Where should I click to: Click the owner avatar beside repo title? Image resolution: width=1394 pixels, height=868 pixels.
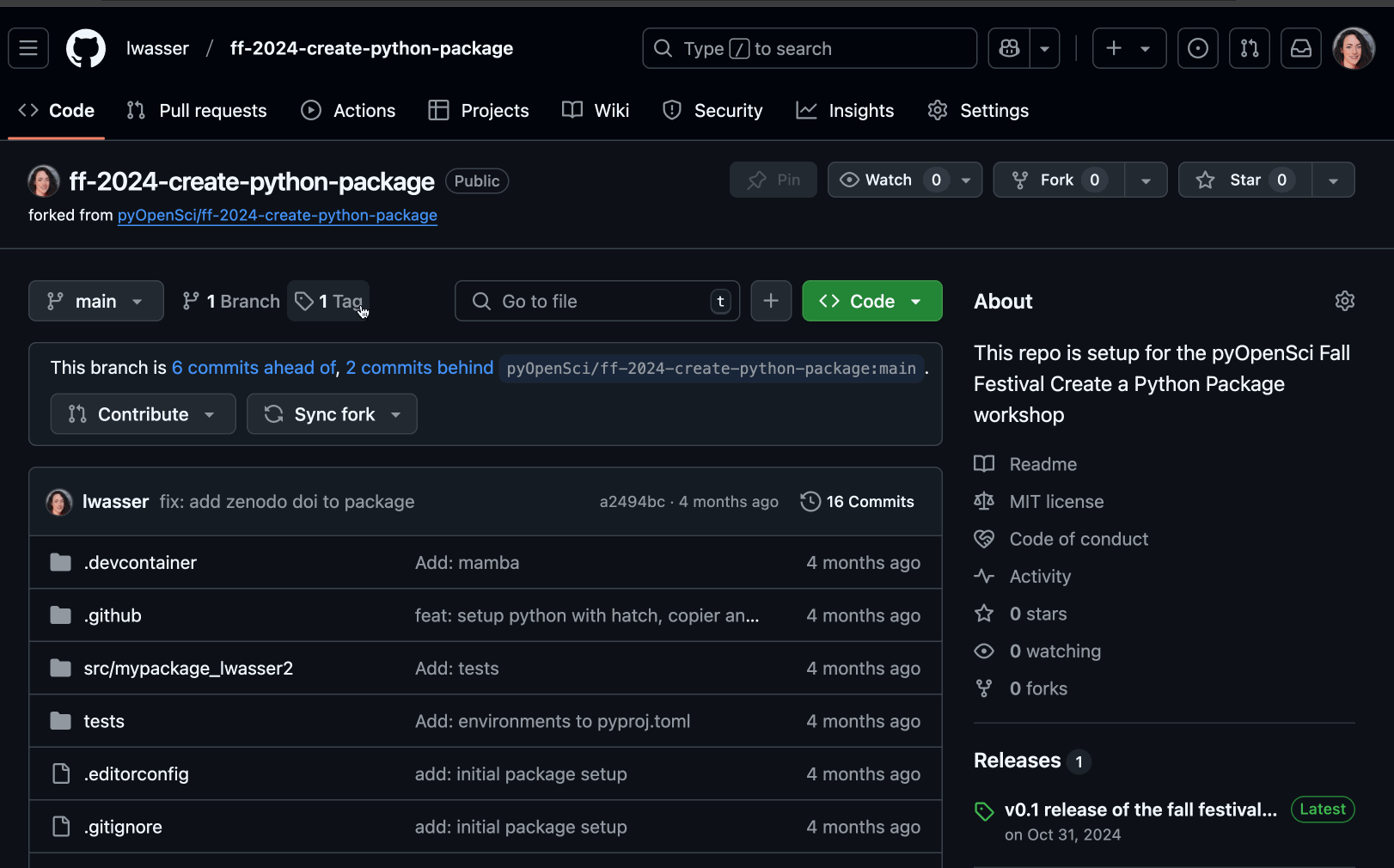(x=43, y=181)
